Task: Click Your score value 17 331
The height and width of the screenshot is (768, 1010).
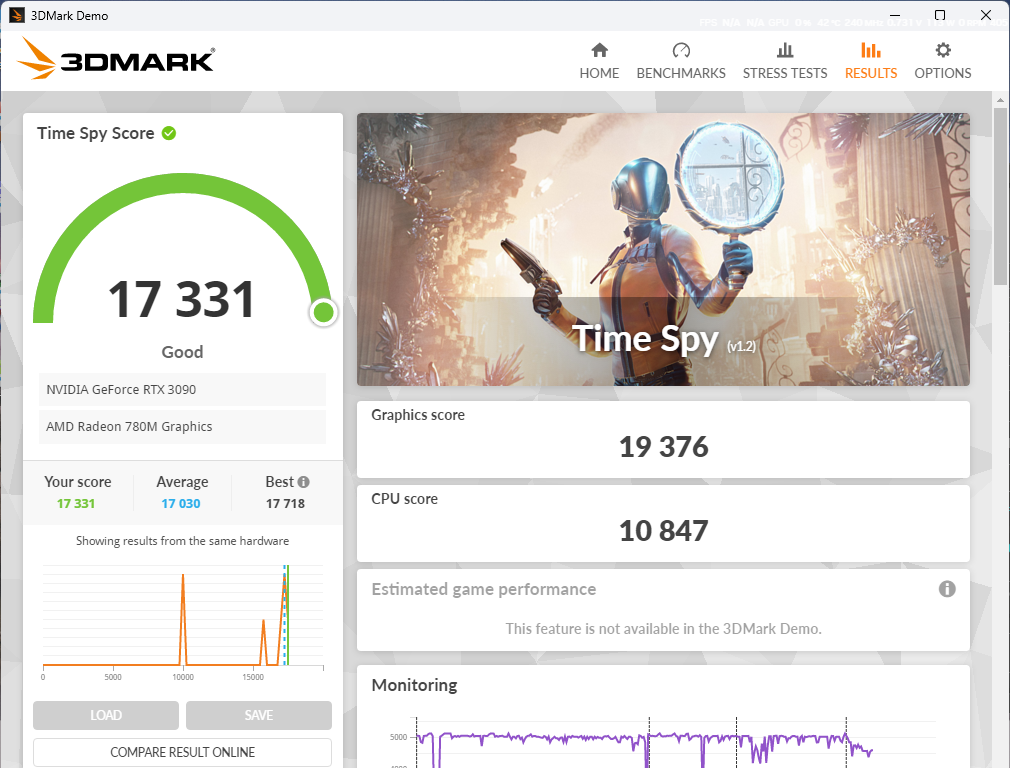Action: [x=76, y=504]
